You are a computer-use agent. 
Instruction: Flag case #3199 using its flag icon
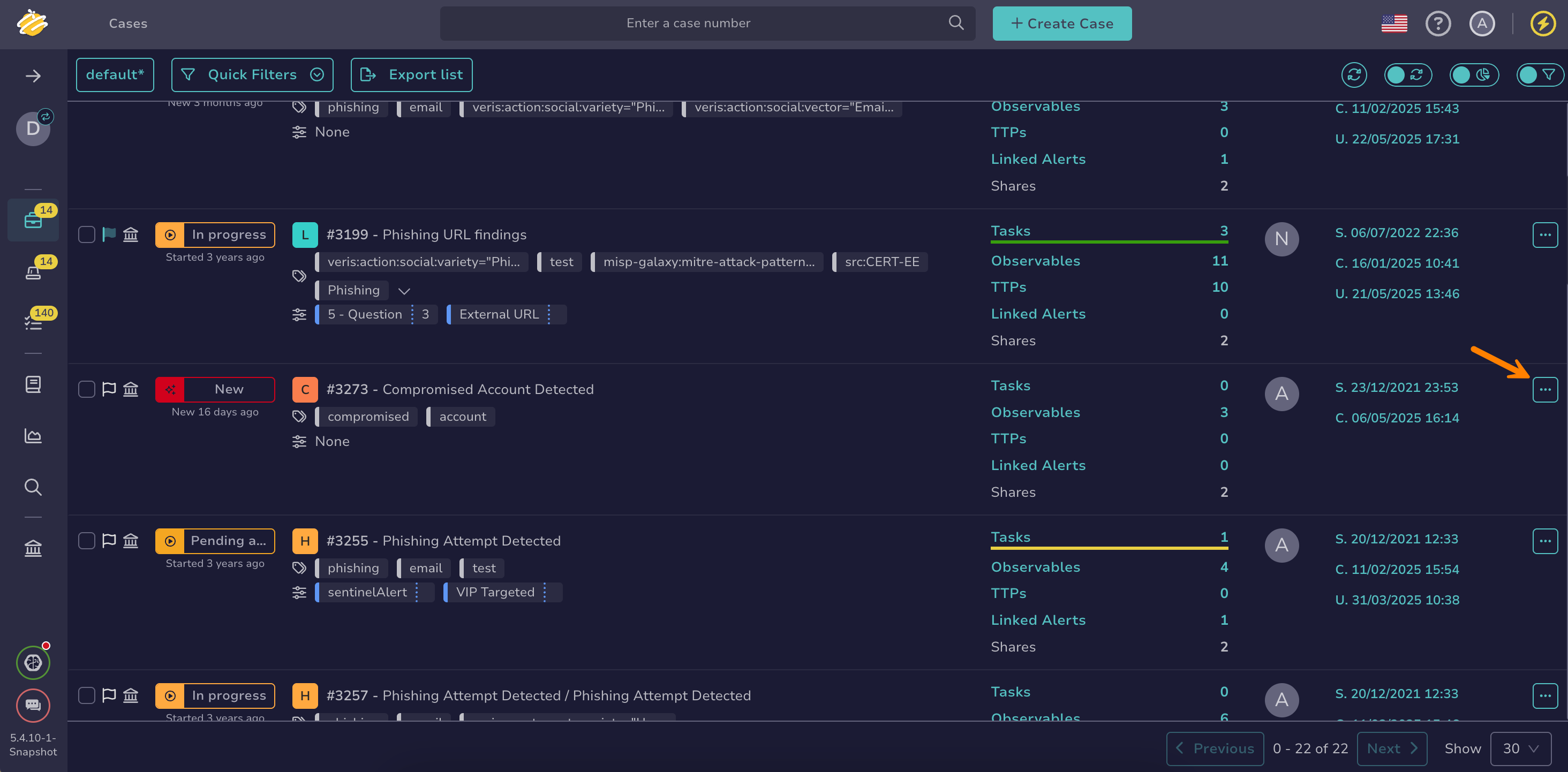[109, 234]
